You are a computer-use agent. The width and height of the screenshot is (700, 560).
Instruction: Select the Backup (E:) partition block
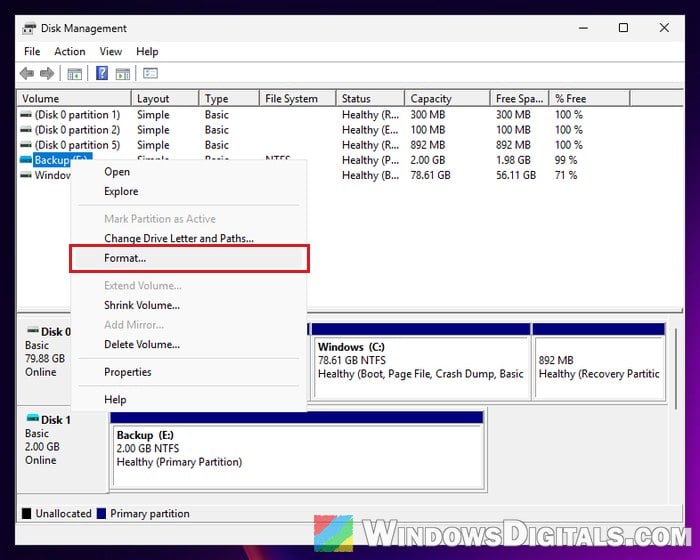[x=297, y=450]
